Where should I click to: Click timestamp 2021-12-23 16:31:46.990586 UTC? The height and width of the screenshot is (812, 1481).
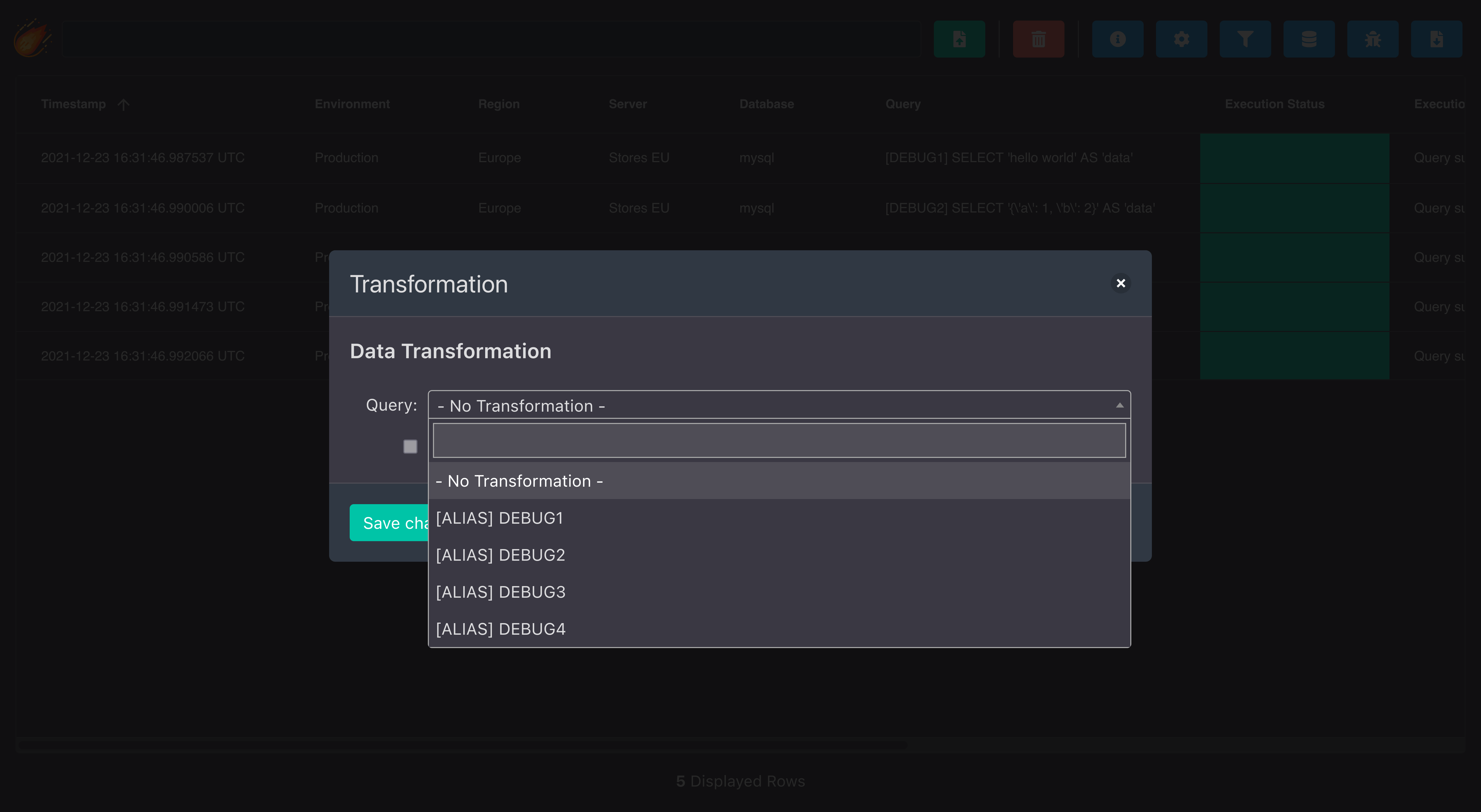pos(143,257)
